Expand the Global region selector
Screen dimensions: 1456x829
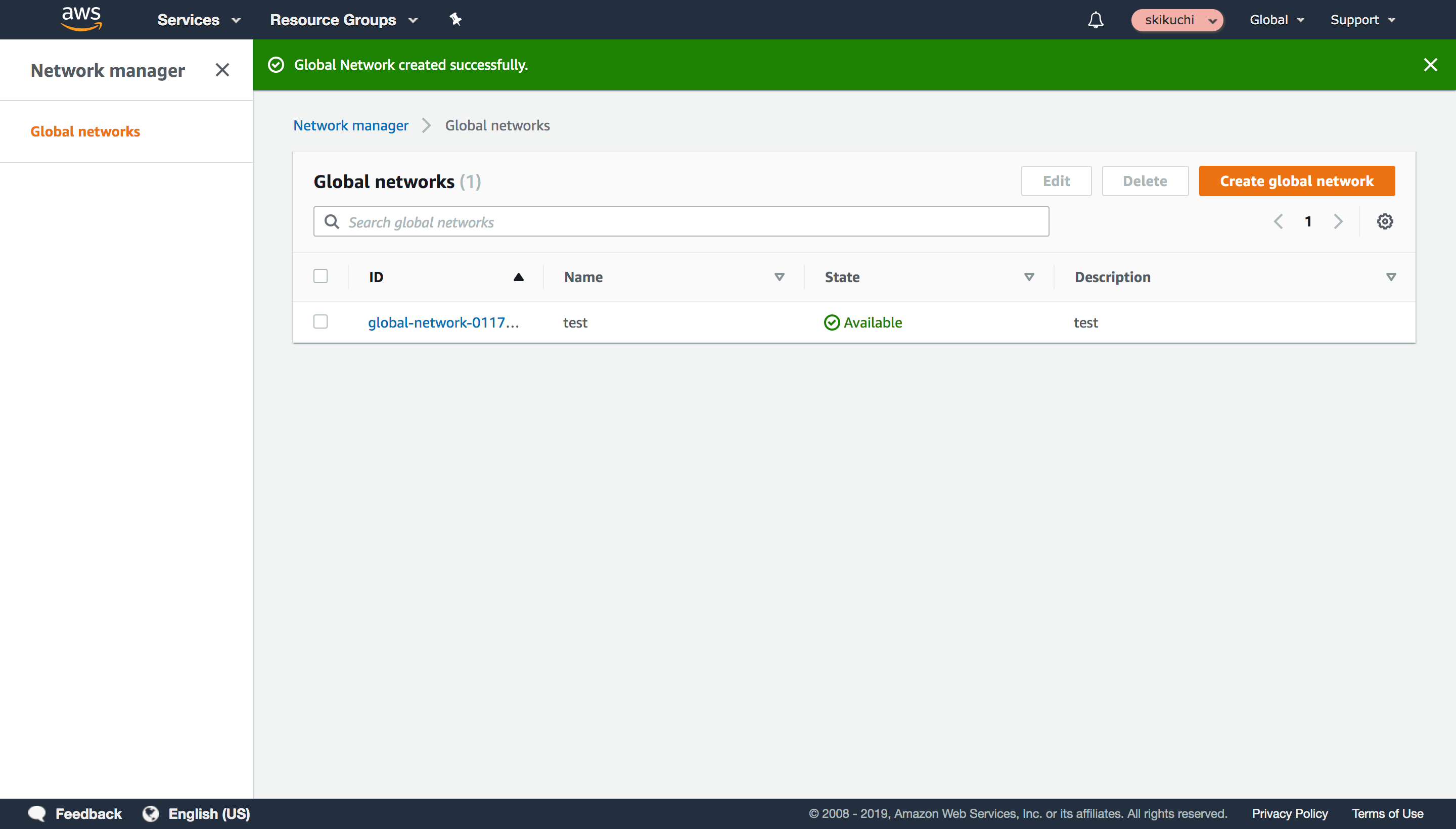pos(1276,19)
